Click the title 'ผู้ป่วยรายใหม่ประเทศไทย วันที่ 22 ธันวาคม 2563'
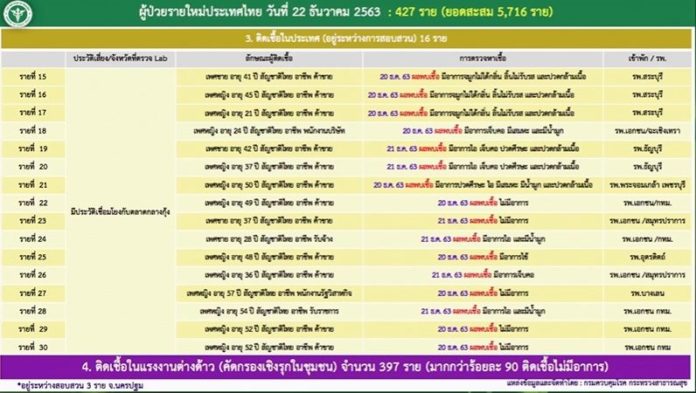 coord(260,12)
